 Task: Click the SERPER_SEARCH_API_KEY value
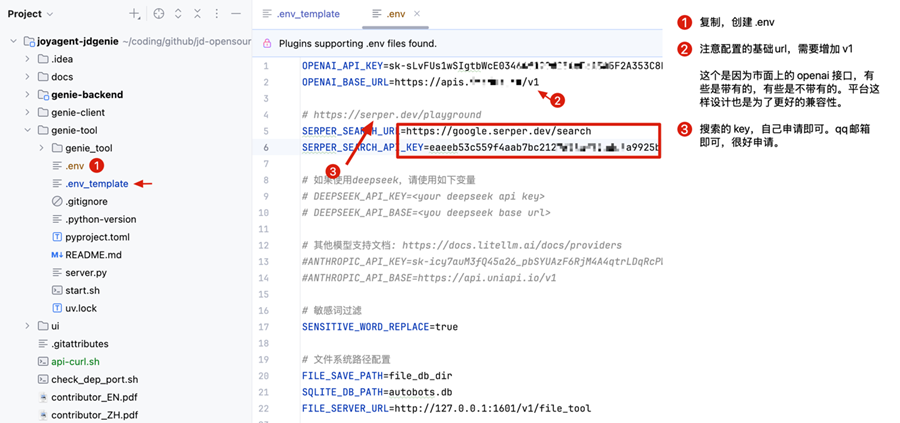click(545, 148)
